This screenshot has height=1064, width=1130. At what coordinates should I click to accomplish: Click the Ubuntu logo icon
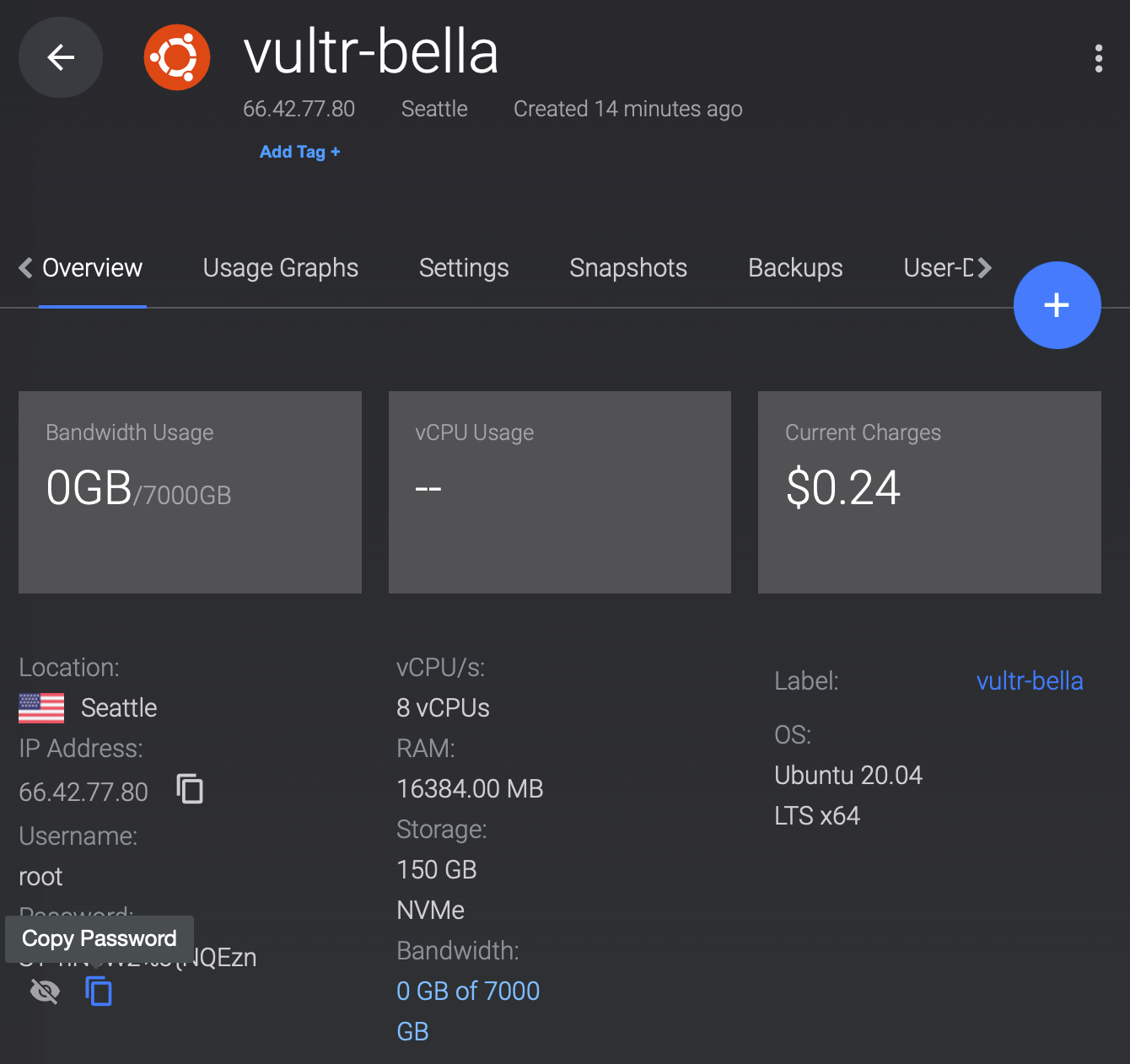[177, 57]
